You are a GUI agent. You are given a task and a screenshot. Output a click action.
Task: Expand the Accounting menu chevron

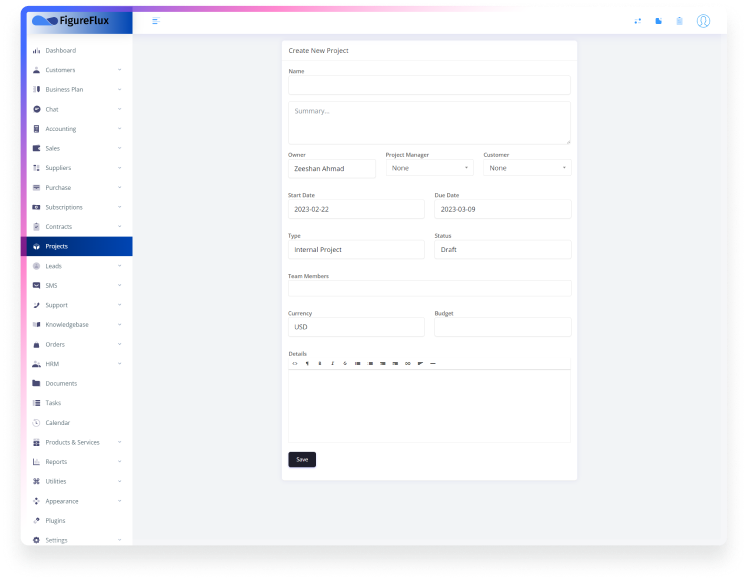point(120,129)
